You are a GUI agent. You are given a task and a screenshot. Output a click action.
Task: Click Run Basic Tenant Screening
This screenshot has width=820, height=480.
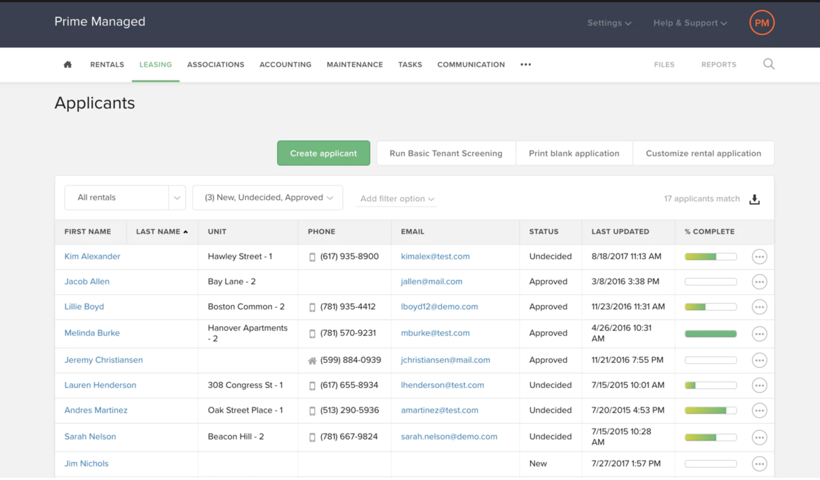[x=446, y=153]
